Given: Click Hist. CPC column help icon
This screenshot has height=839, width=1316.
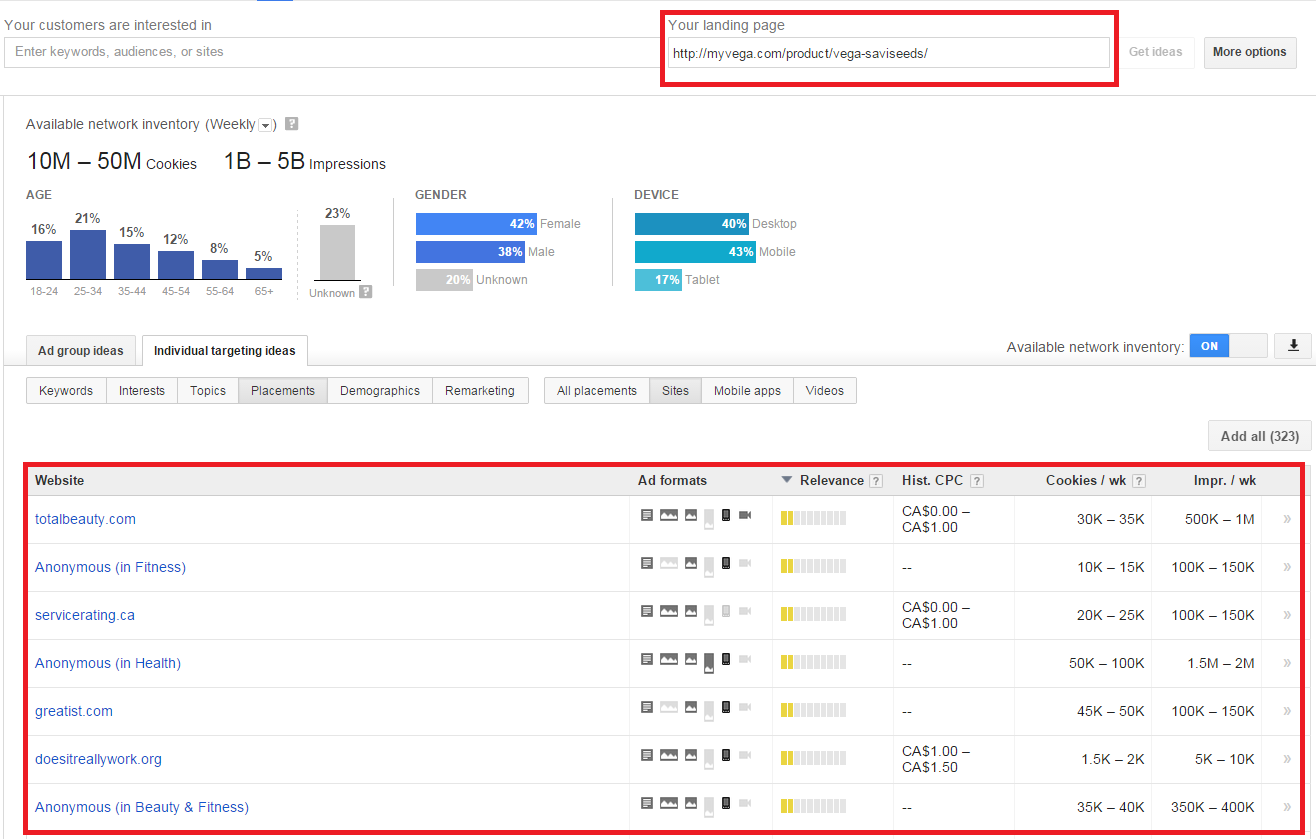Looking at the screenshot, I should pyautogui.click(x=977, y=481).
